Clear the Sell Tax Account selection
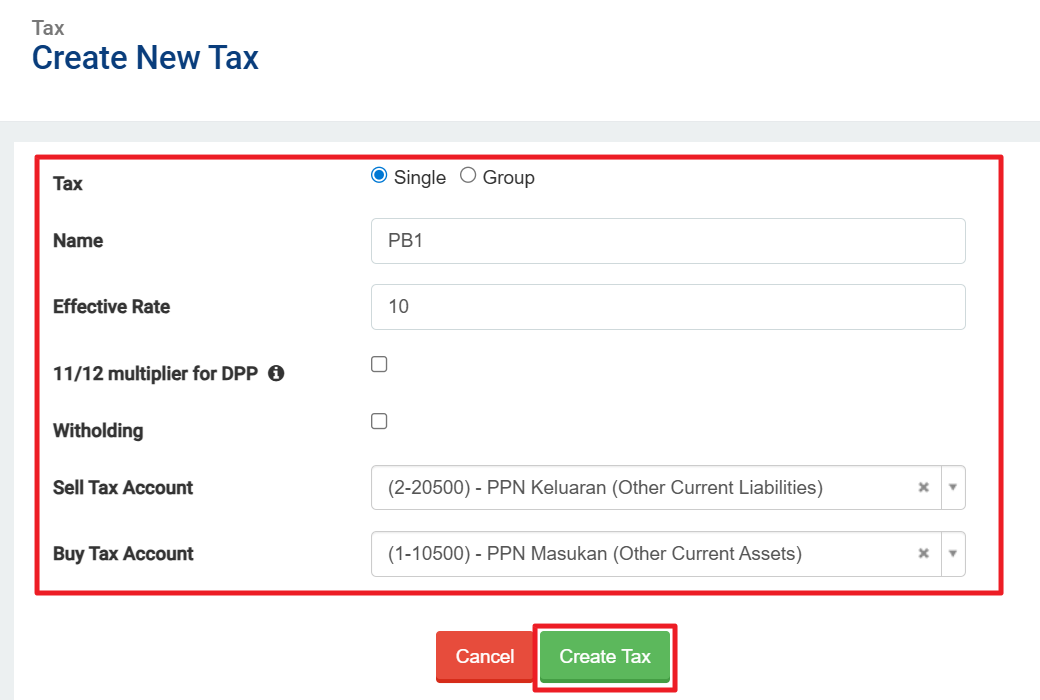 pyautogui.click(x=924, y=487)
